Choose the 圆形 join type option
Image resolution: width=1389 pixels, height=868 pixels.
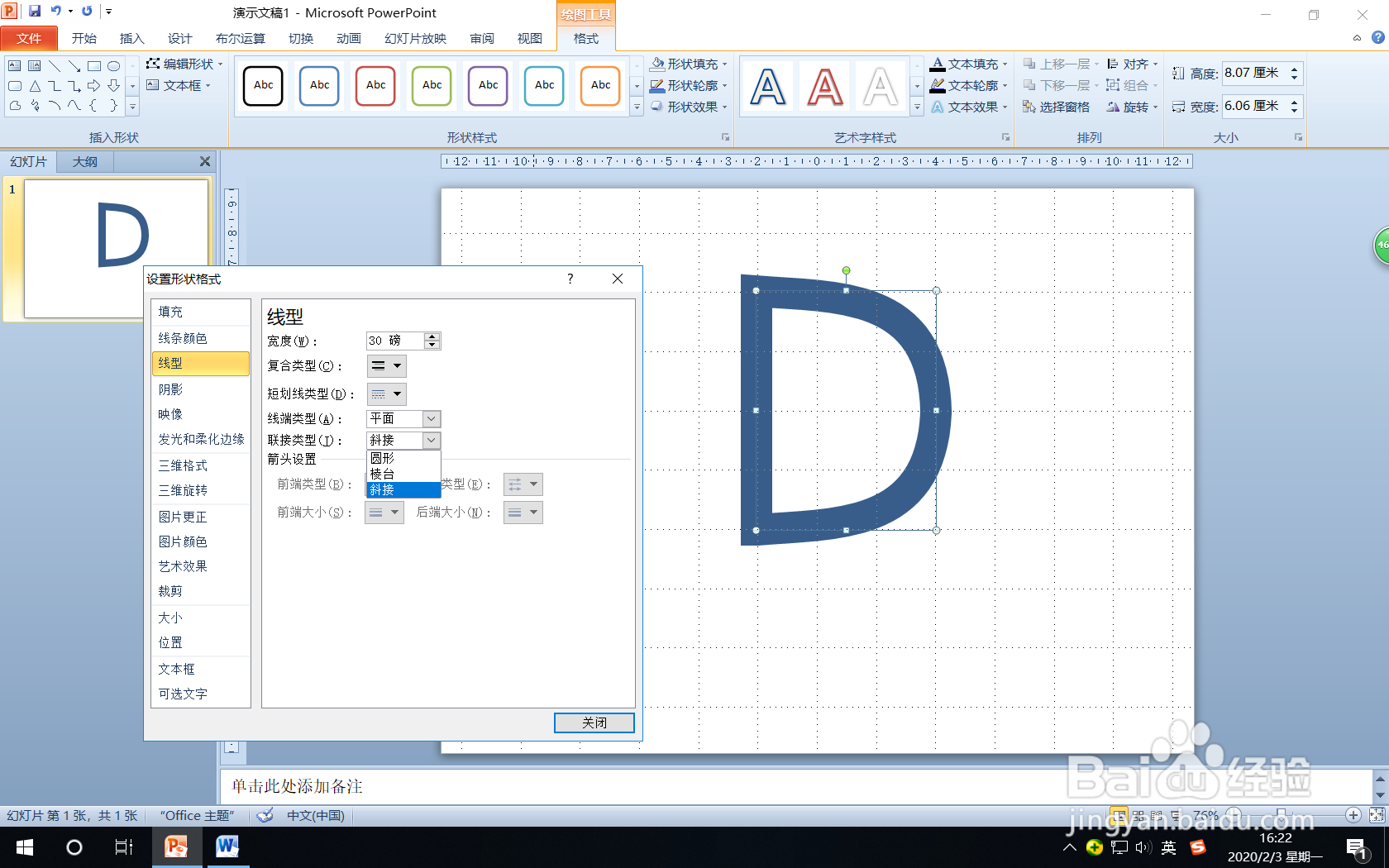coord(403,458)
